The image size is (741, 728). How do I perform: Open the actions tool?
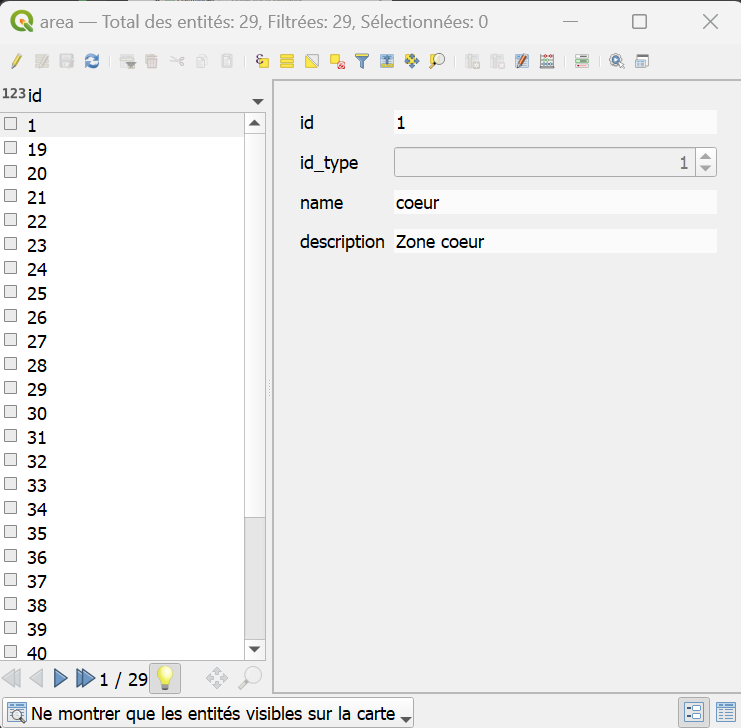click(x=617, y=61)
